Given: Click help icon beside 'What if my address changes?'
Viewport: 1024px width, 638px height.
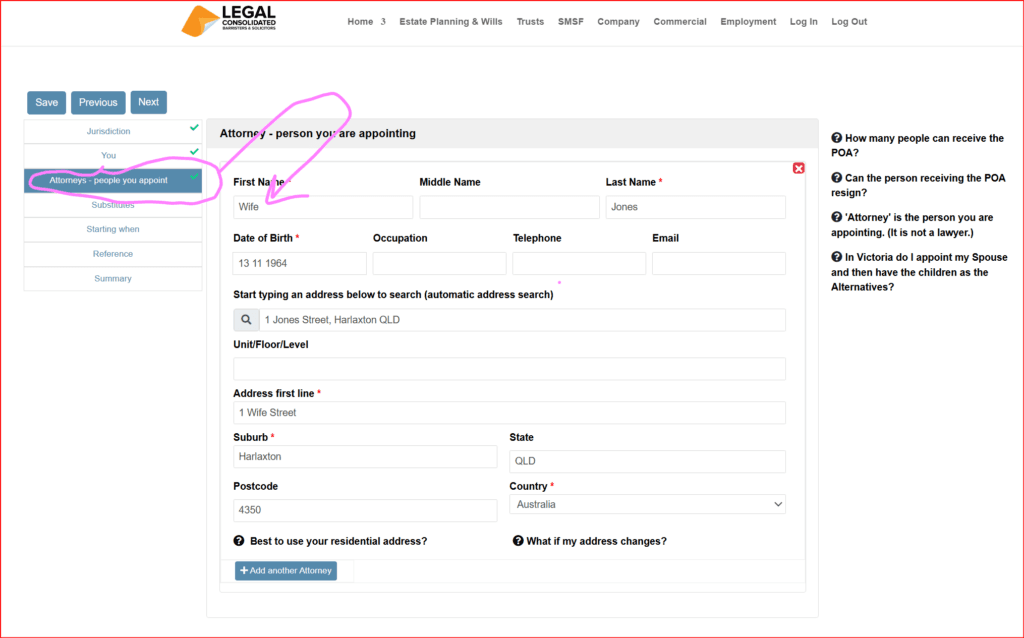Looking at the screenshot, I should tap(518, 541).
